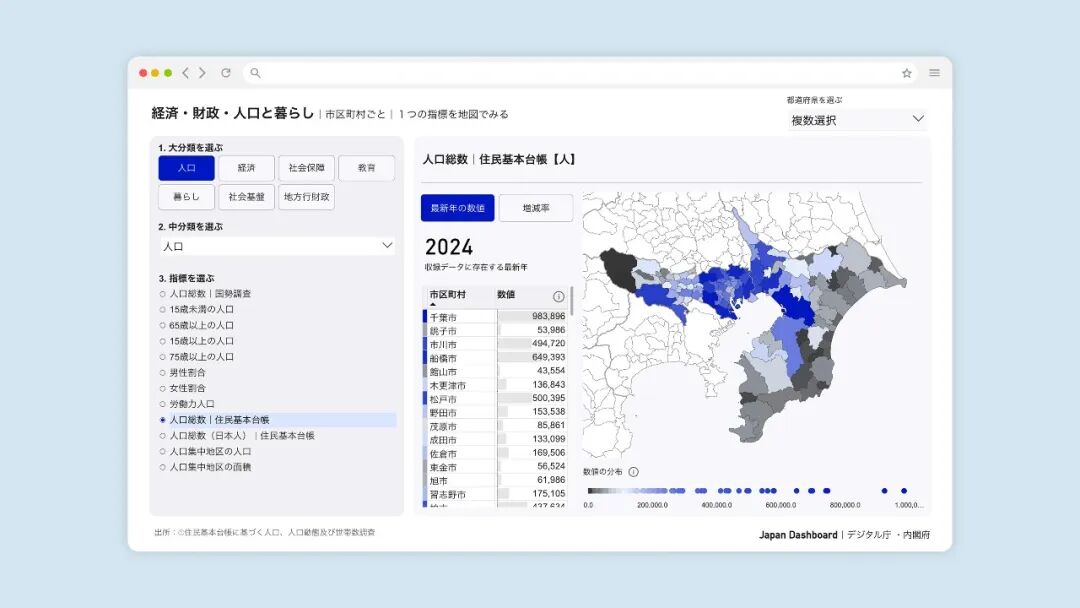This screenshot has width=1080, height=608.
Task: Click the info icon beside 数値の分布
Action: click(634, 472)
